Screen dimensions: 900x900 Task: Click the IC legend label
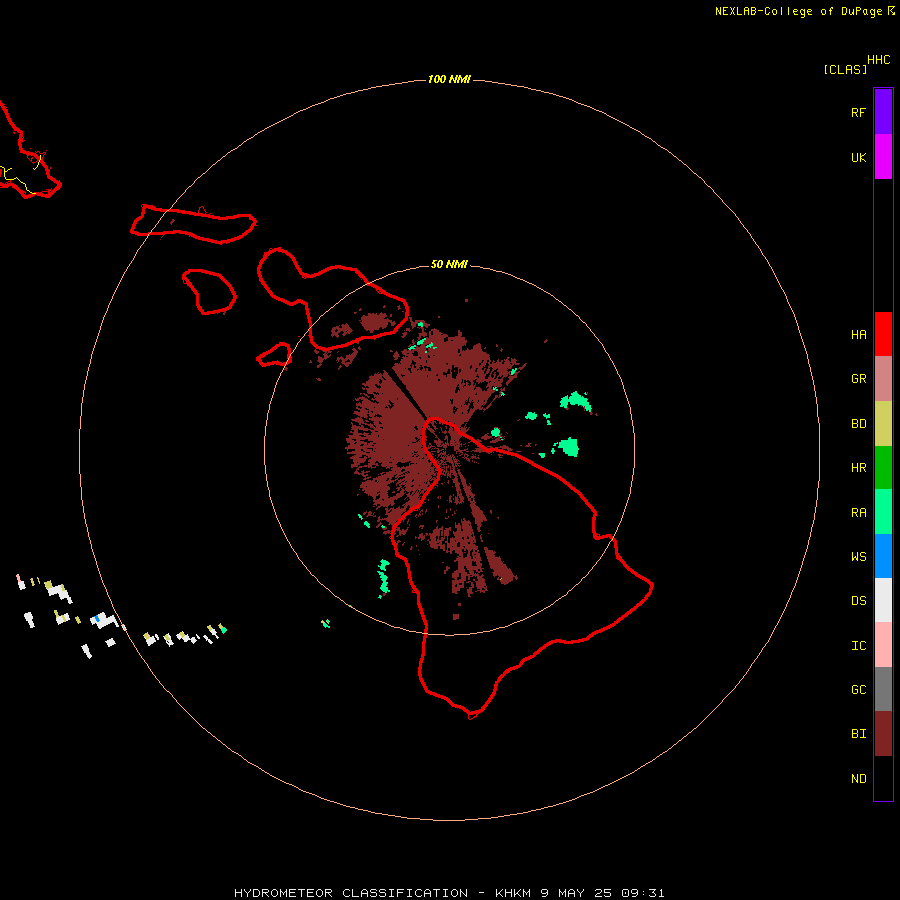click(858, 646)
